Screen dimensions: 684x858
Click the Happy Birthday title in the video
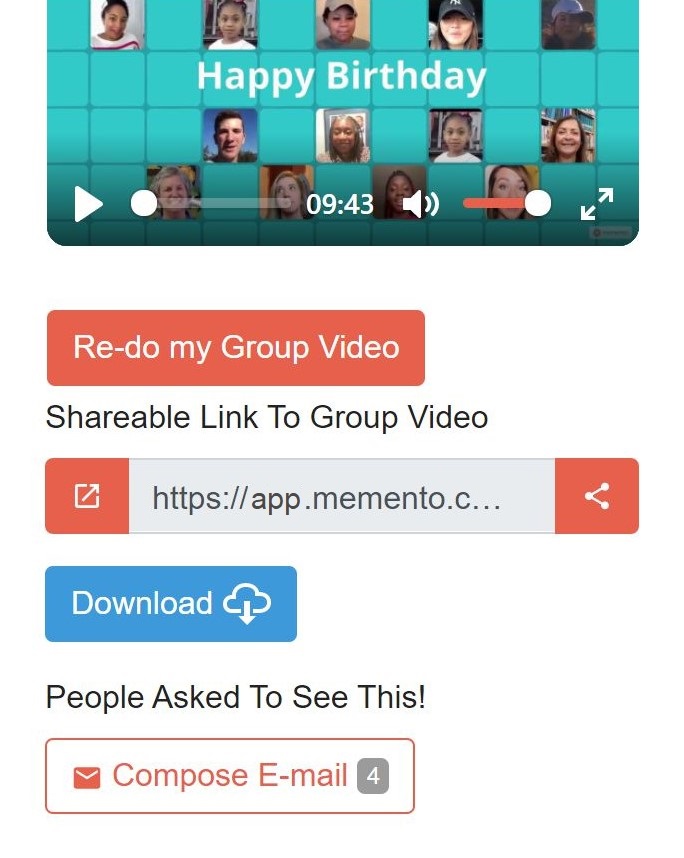[341, 76]
